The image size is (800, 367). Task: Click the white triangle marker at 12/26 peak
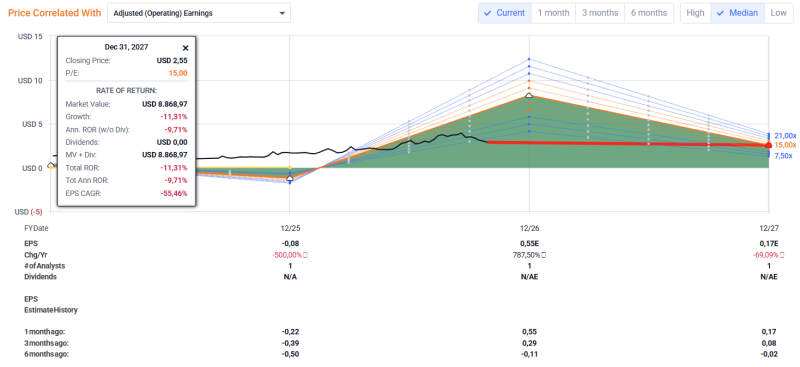[x=529, y=95]
